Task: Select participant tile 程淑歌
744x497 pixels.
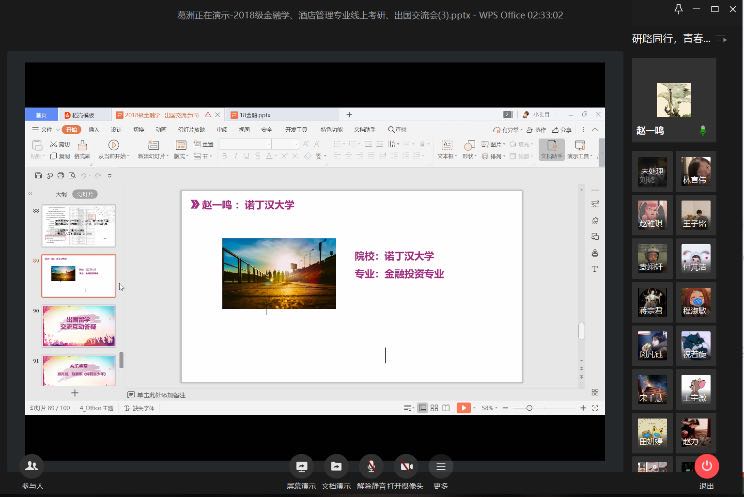Action: [x=696, y=302]
